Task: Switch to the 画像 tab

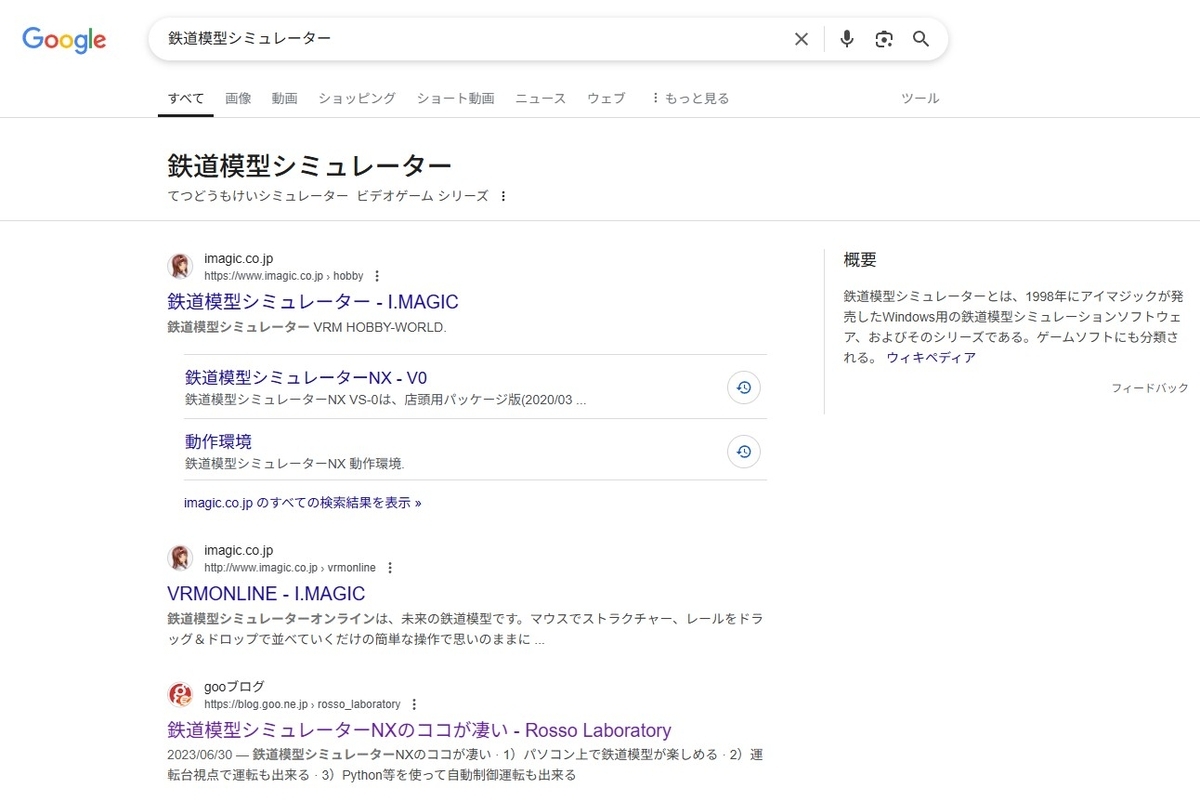Action: [238, 98]
